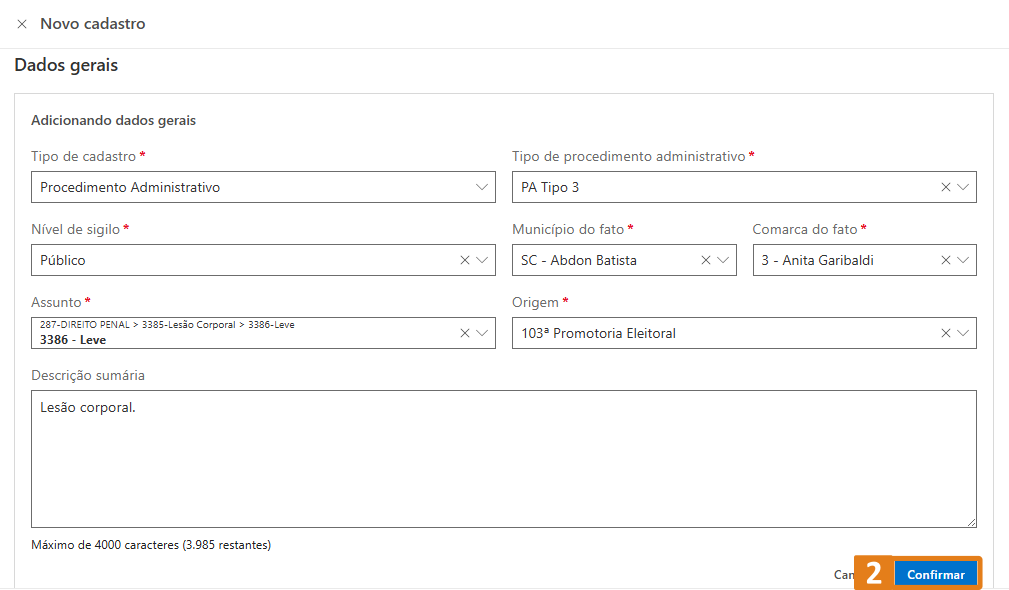Expand the Tipo de cadastro dropdown arrow
Screen dimensions: 1009x590
click(482, 187)
